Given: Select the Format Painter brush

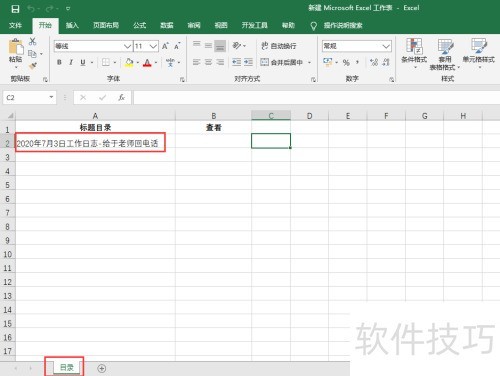Looking at the screenshot, I should [32, 66].
